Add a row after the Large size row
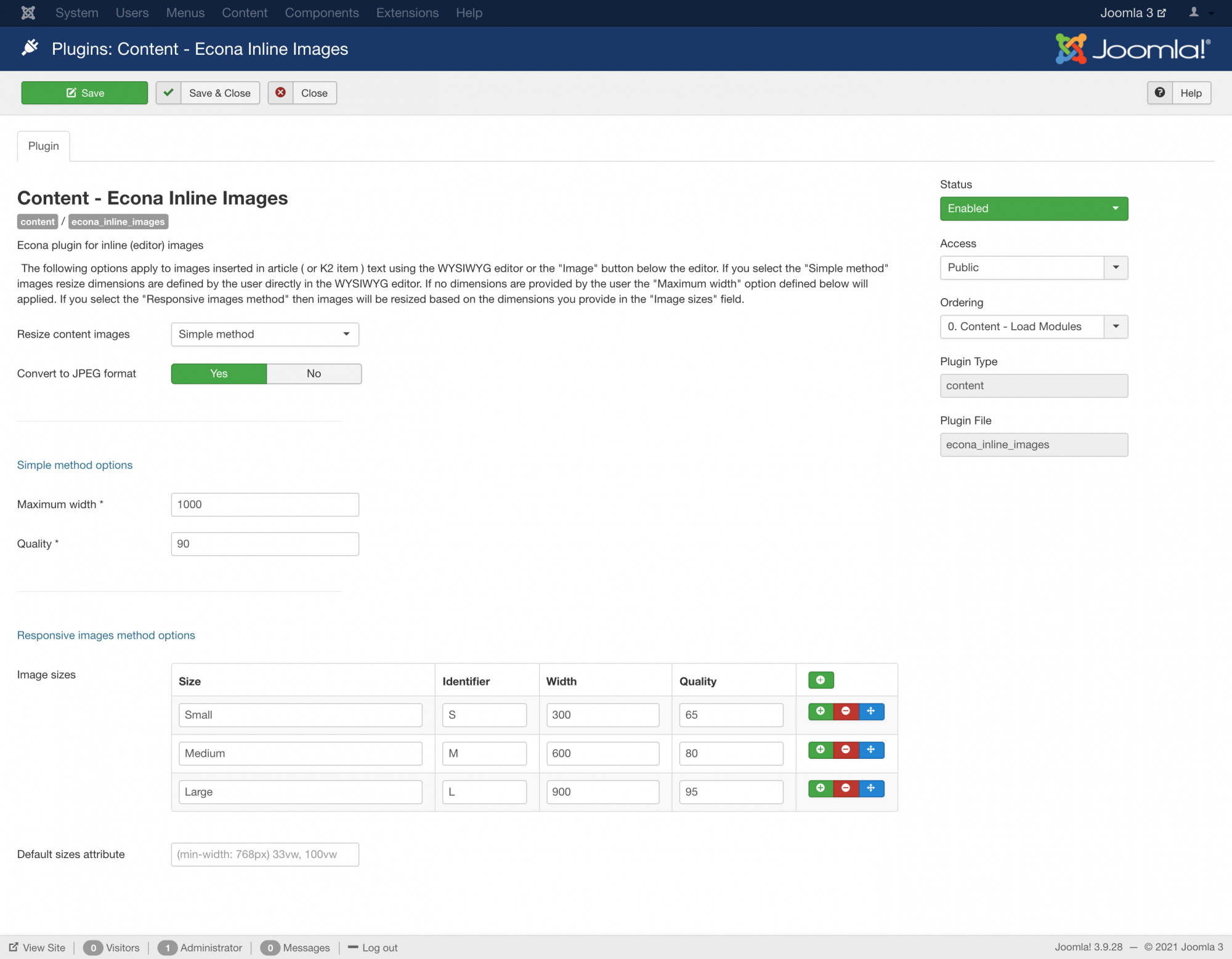 pyautogui.click(x=821, y=788)
